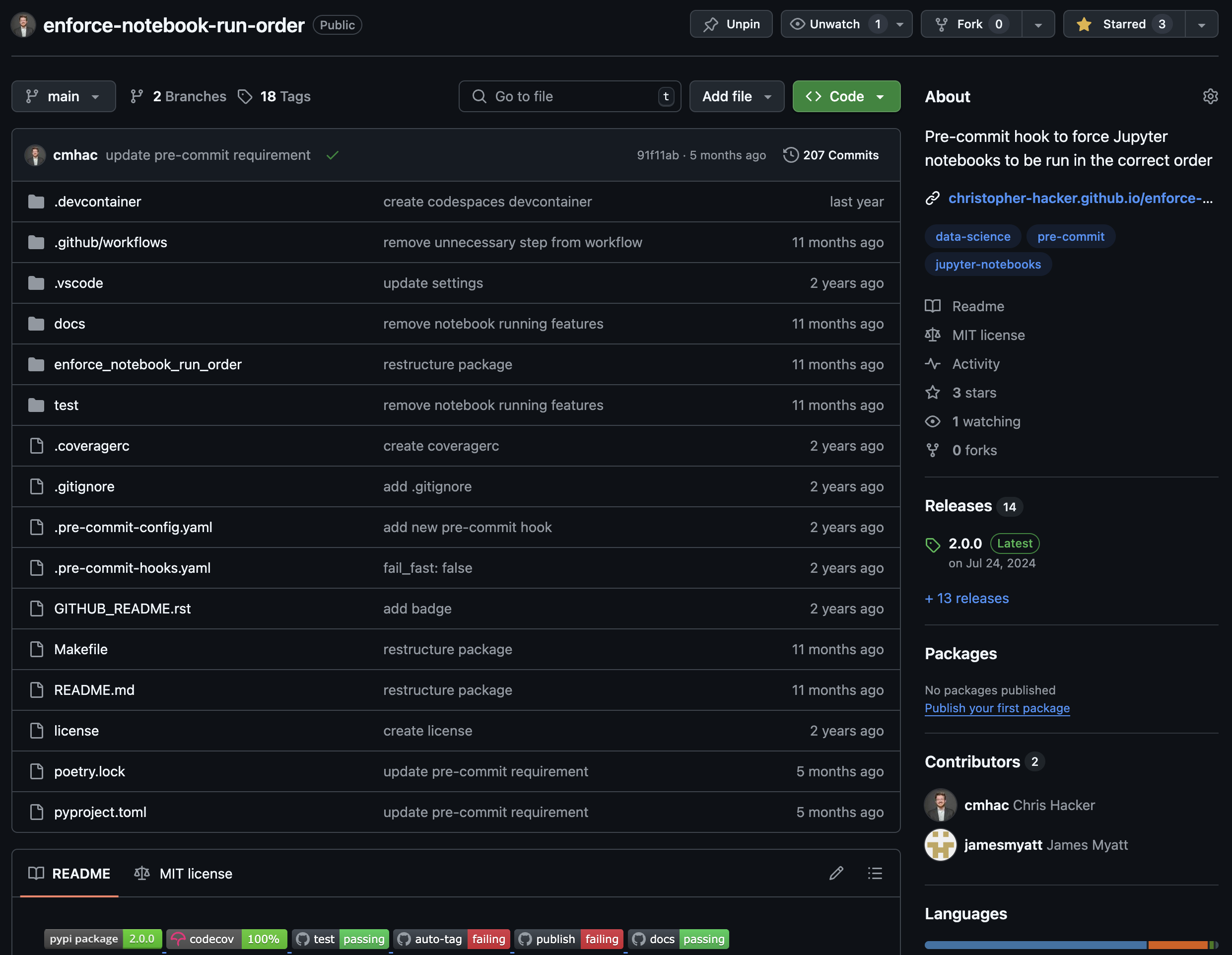The width and height of the screenshot is (1232, 955).
Task: Click the eye icon beside 1 watching
Action: 933,421
